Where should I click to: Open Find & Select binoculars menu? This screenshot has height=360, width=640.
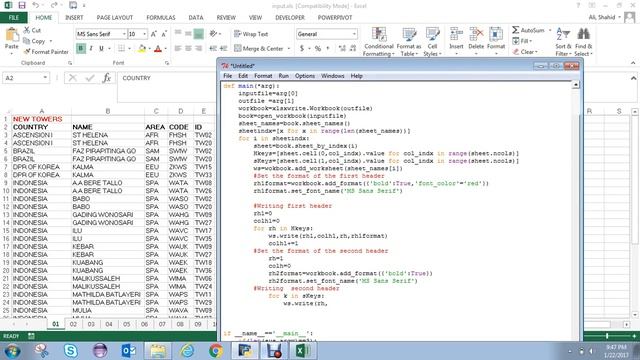click(x=583, y=42)
